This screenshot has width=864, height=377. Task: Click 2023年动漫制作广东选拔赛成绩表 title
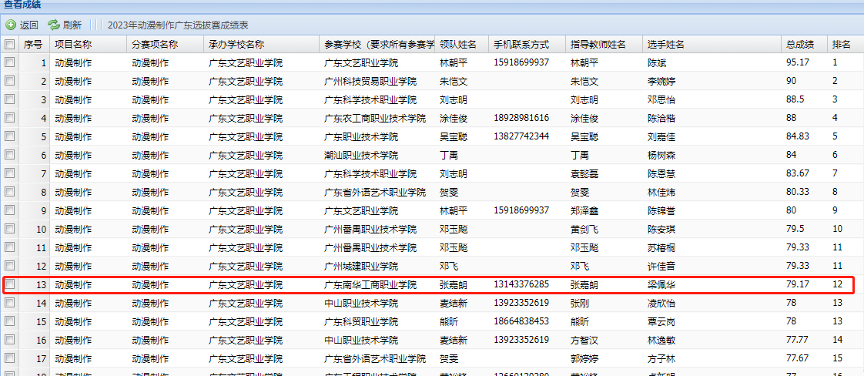(x=178, y=25)
